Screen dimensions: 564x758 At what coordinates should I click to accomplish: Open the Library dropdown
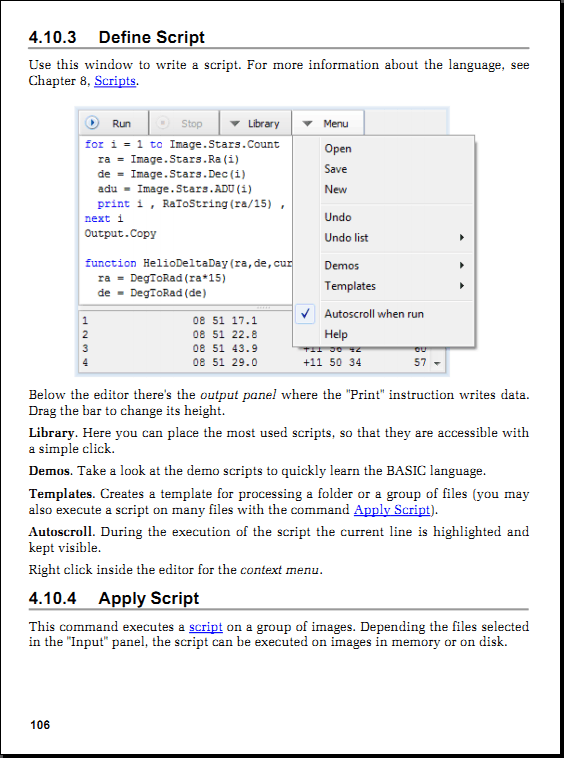point(256,123)
